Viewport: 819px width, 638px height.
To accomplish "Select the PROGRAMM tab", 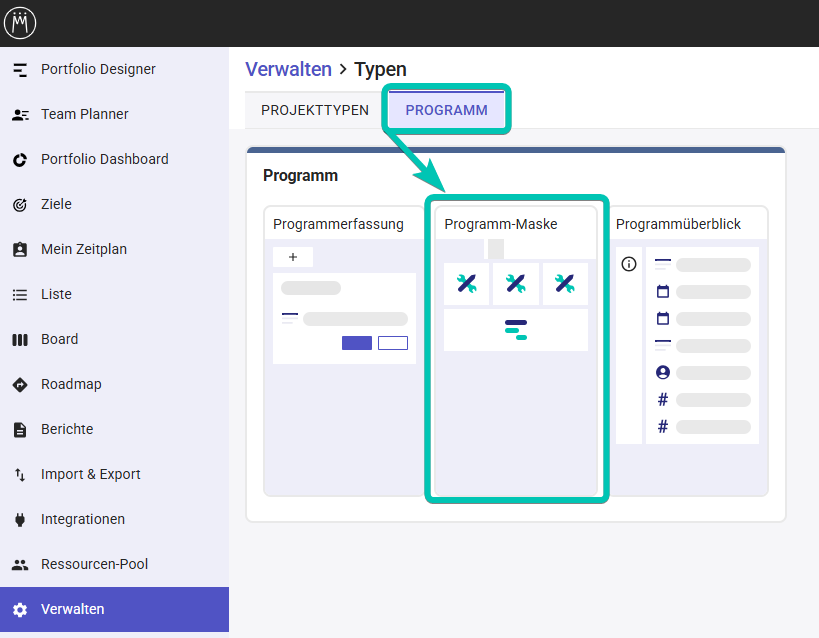I will point(446,110).
